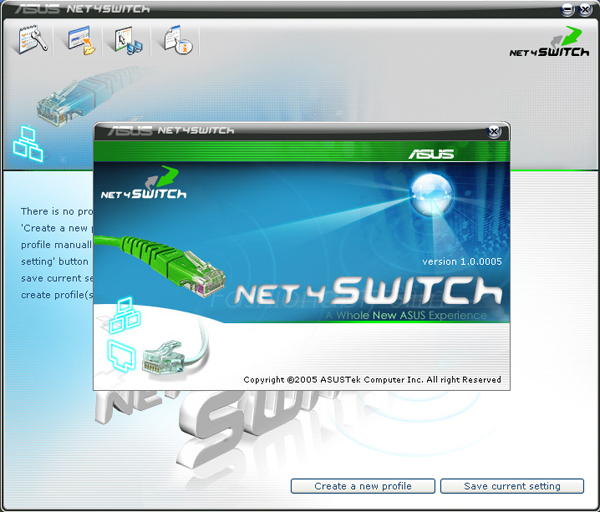Click the ASUSTek copyright notice text
Screen dimensions: 600x512
[372, 380]
